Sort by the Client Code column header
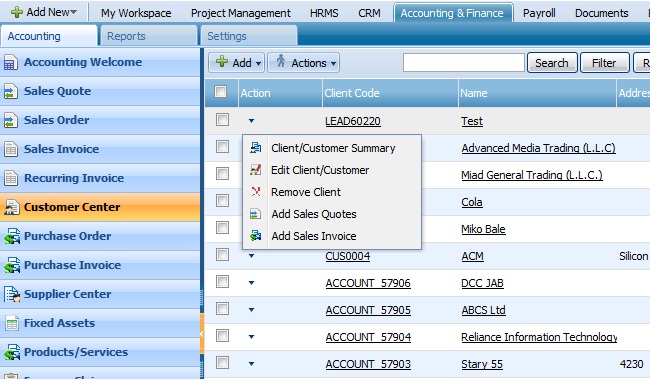650x380 pixels. 390,93
